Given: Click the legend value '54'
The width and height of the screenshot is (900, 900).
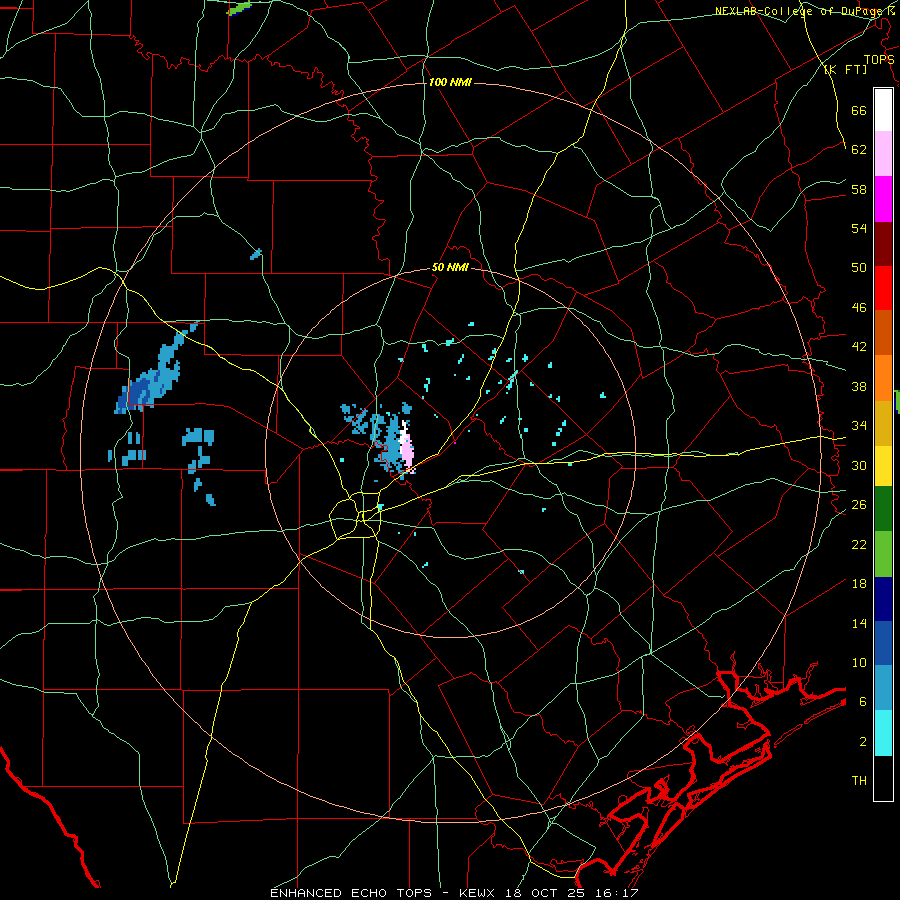Looking at the screenshot, I should (x=859, y=228).
